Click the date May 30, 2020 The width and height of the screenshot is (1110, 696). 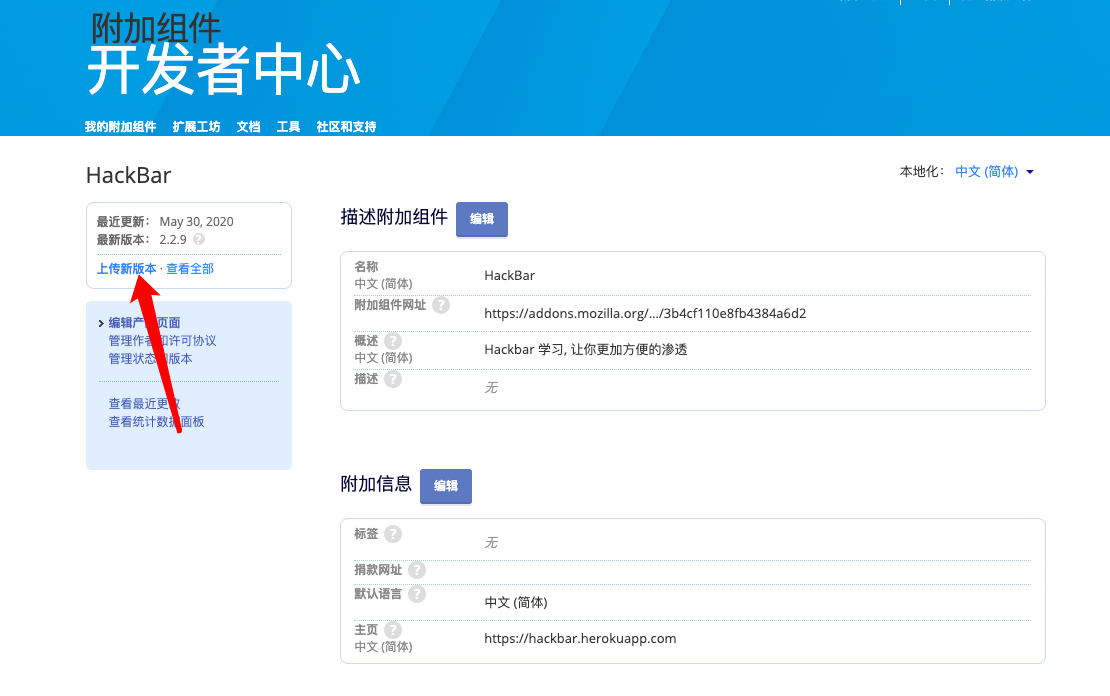[x=196, y=222]
